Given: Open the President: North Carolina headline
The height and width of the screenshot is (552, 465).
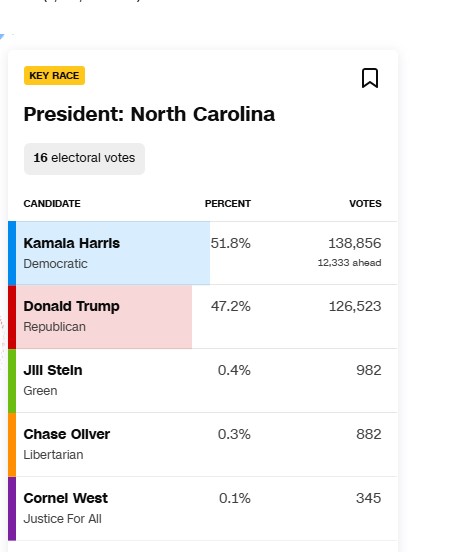Looking at the screenshot, I should coord(149,114).
